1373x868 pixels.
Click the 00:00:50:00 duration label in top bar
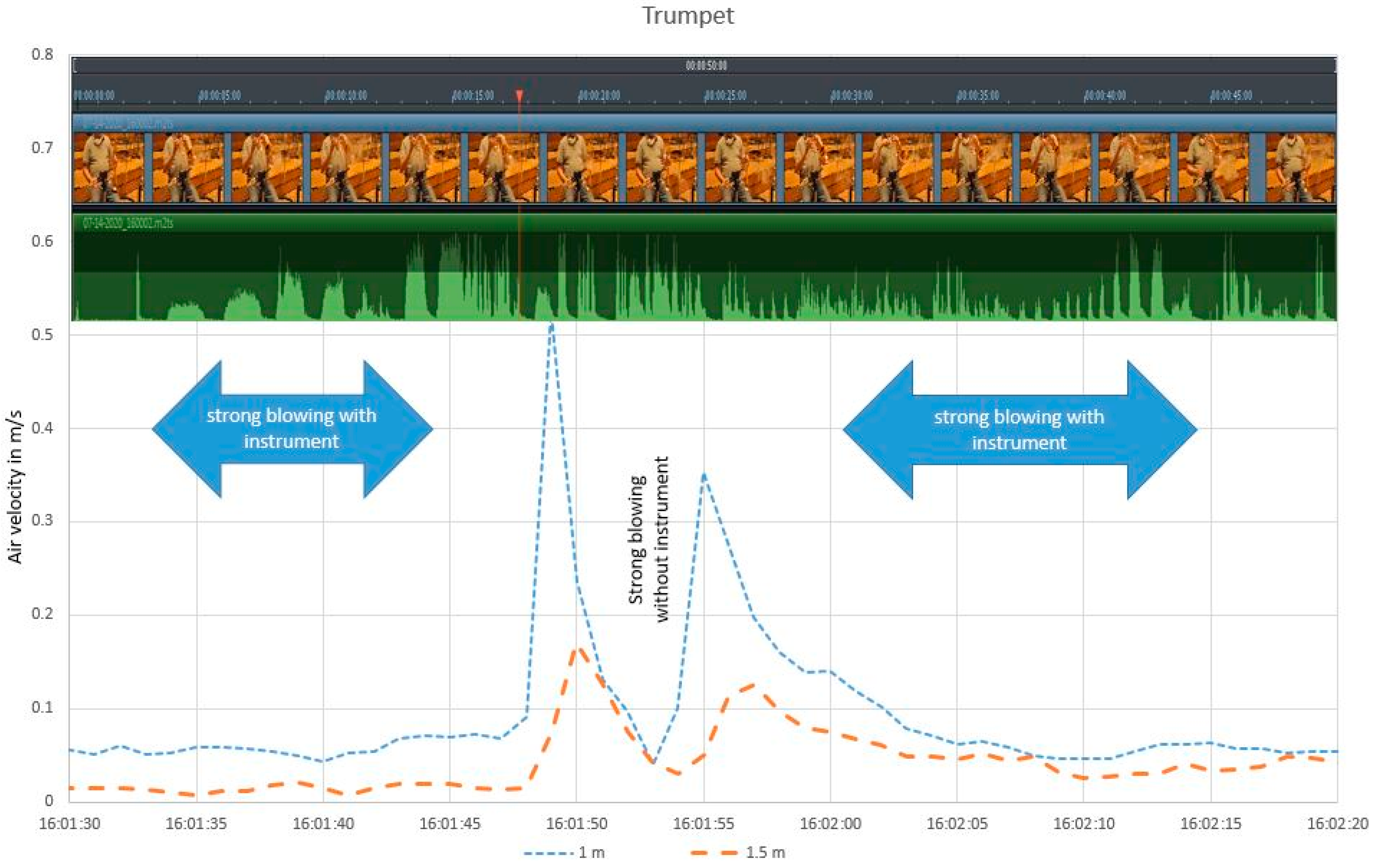point(706,66)
